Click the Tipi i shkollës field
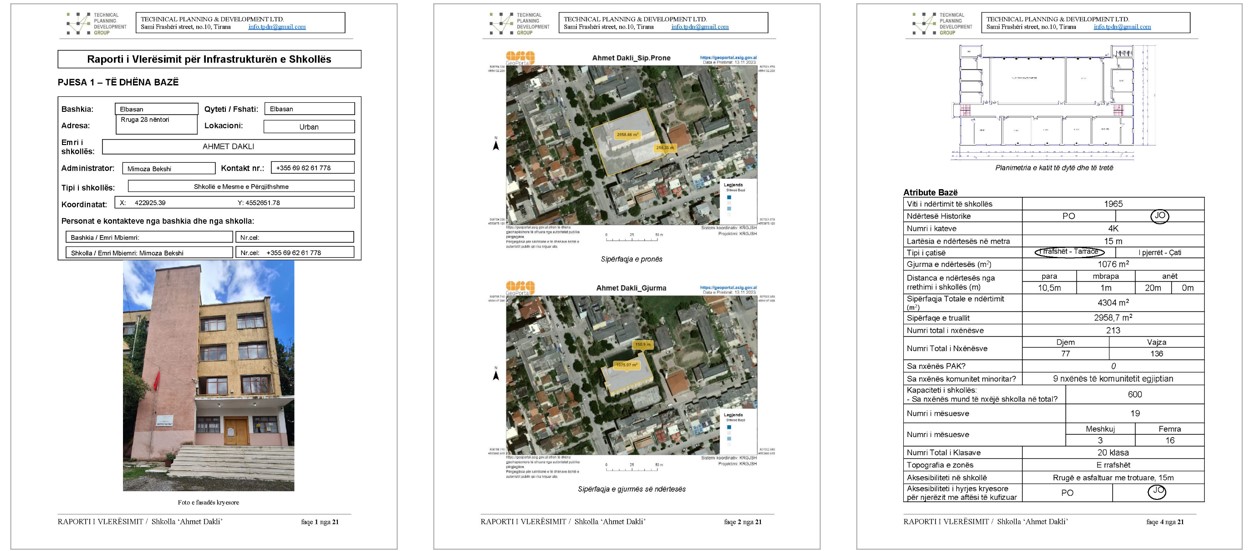 click(x=241, y=186)
